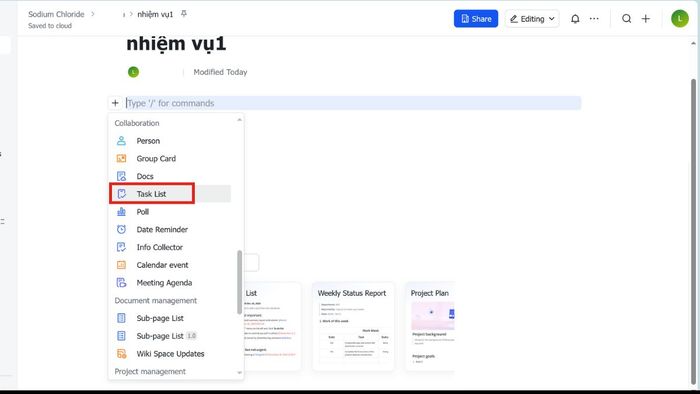Click the search magnifier icon
700x394 pixels.
(626, 19)
